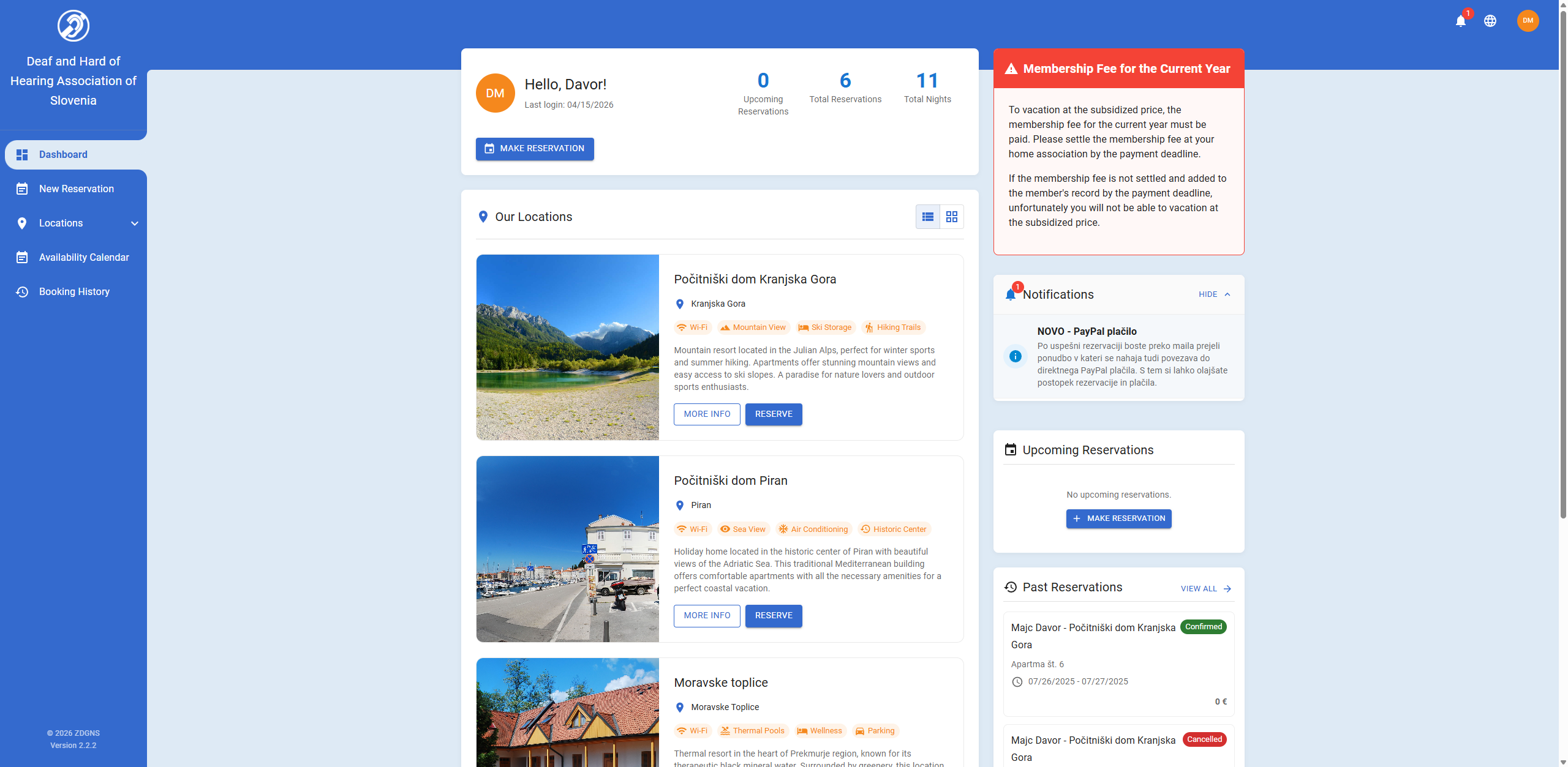
Task: Click the clock icon by 07/26/2025 dates
Action: (1017, 682)
